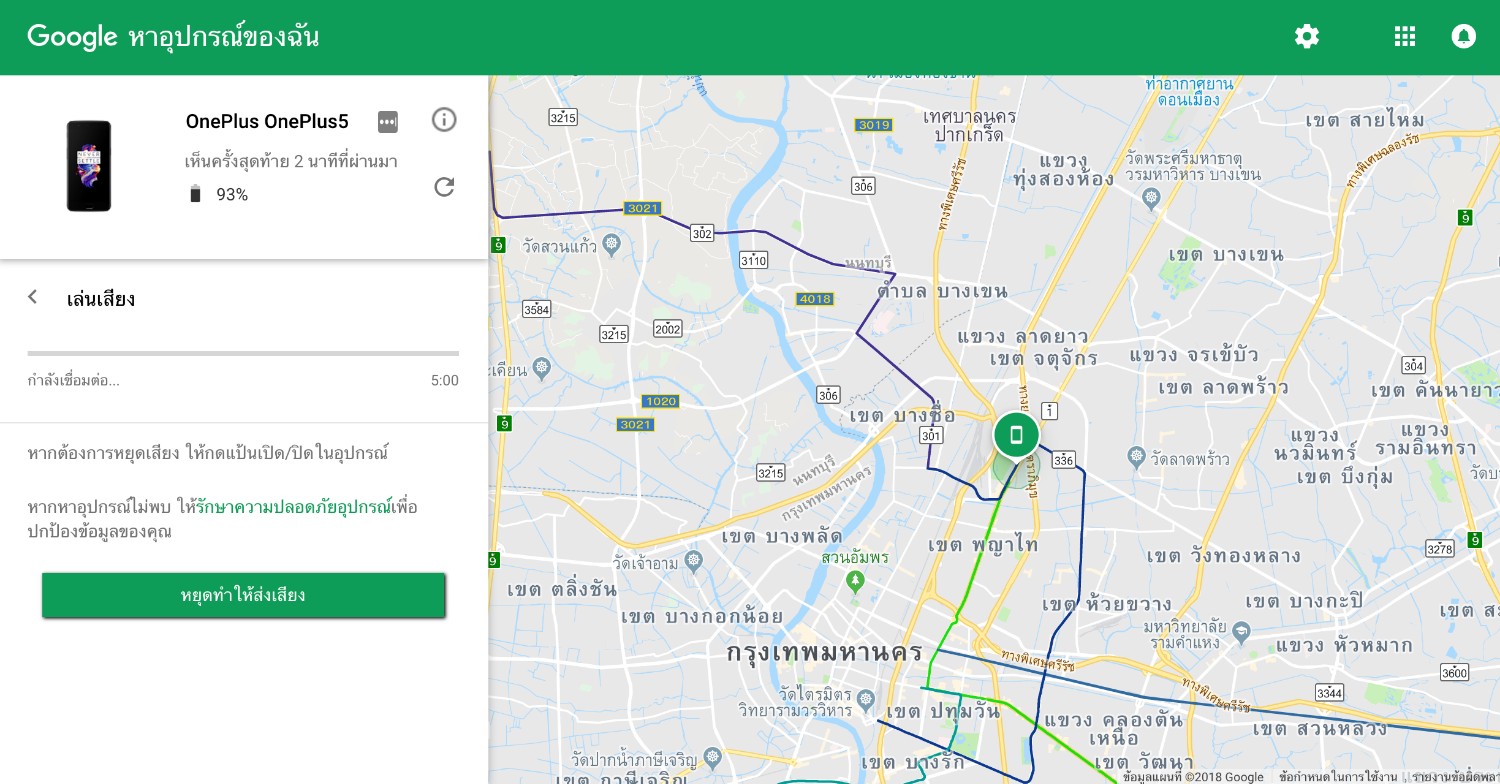Screen dimensions: 1500x784
Task: Click the เขต สายไหม map label
Action: pos(1364,120)
